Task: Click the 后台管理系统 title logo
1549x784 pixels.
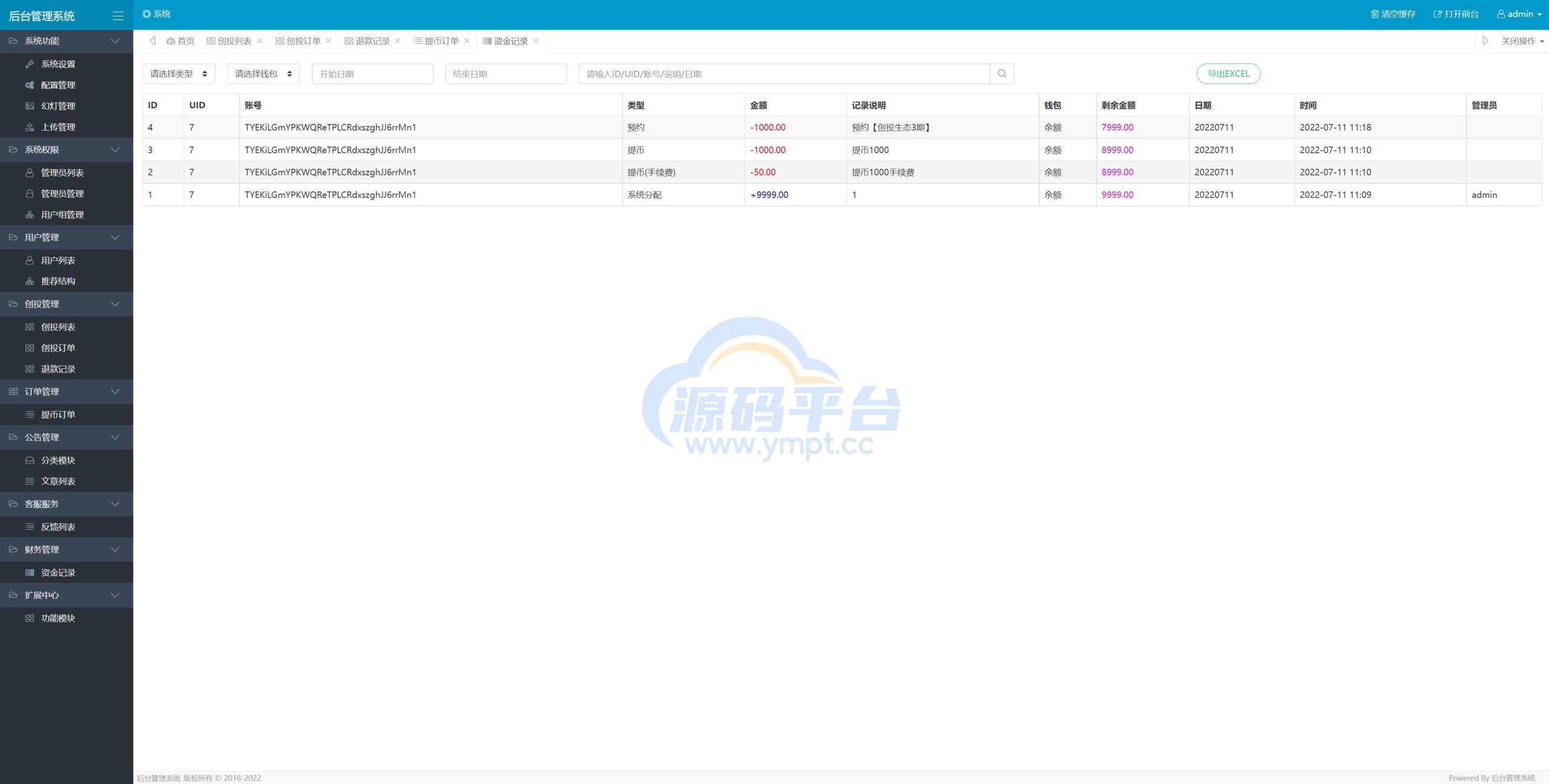Action: (x=42, y=16)
